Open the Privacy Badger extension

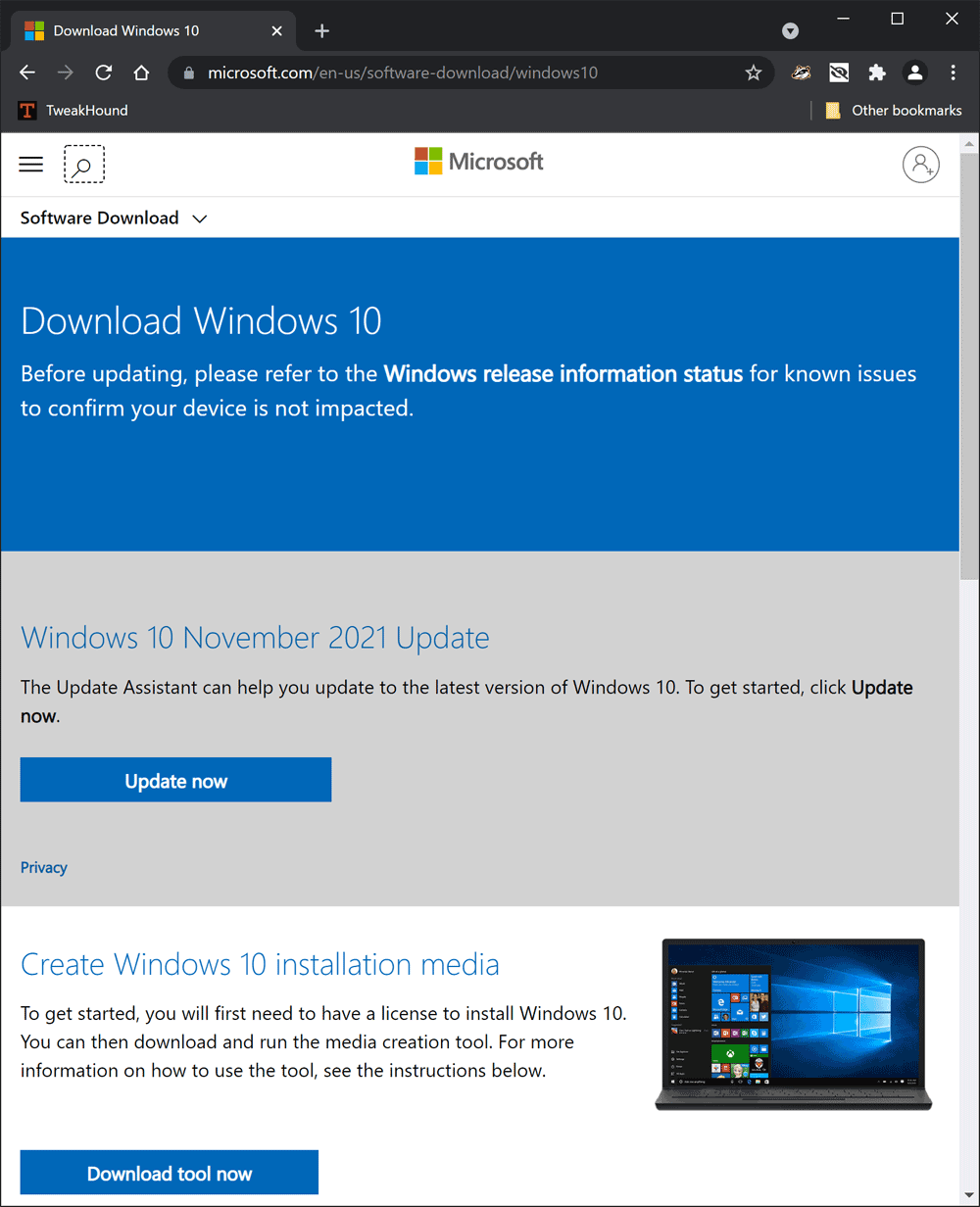802,72
